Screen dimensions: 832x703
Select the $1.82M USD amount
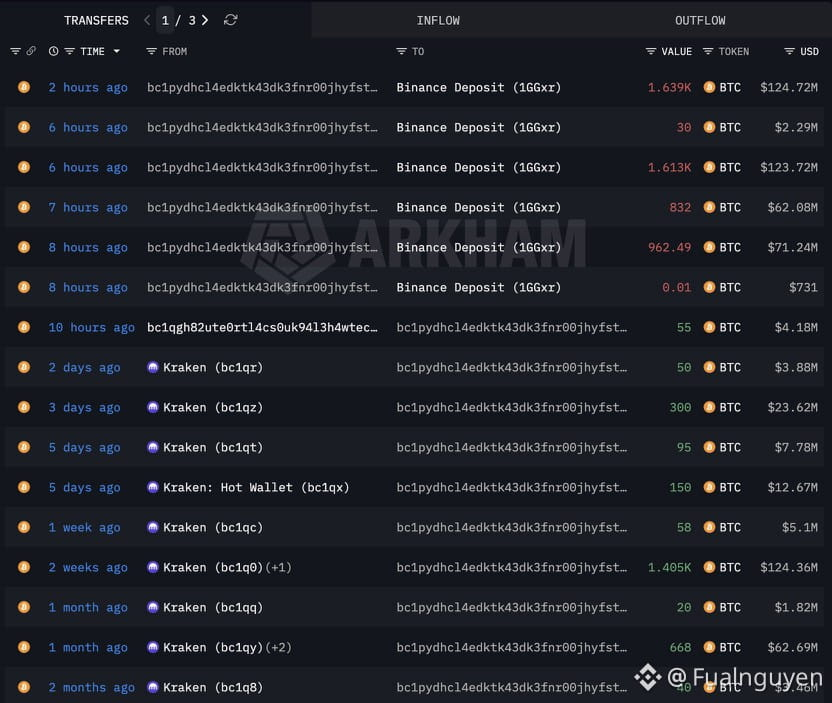click(796, 607)
